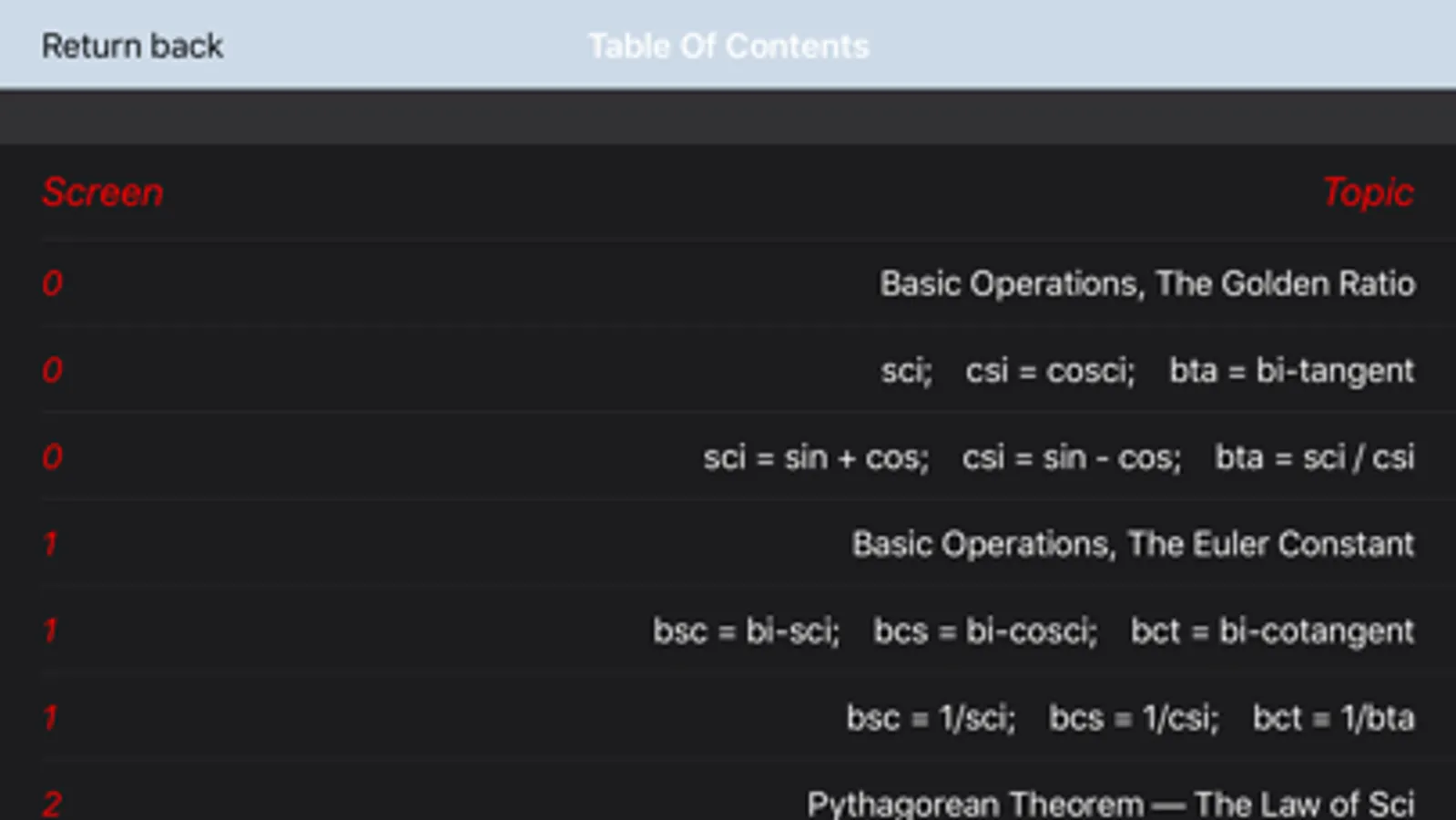The width and height of the screenshot is (1456, 820).
Task: Open Basic Operations, The Golden Ratio topic
Action: (x=1146, y=283)
